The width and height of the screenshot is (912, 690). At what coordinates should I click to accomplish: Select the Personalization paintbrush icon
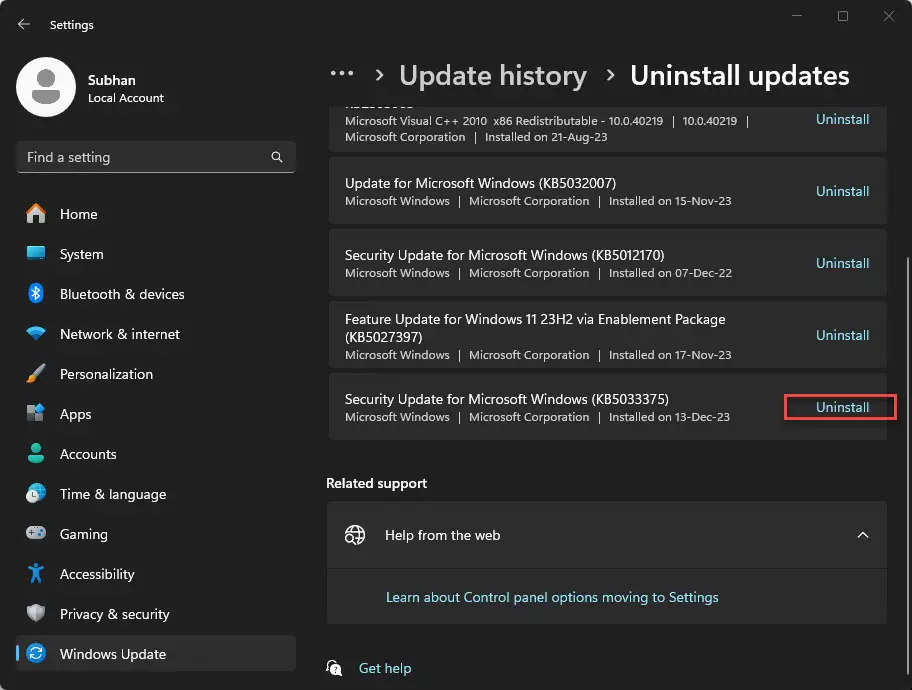click(x=36, y=374)
